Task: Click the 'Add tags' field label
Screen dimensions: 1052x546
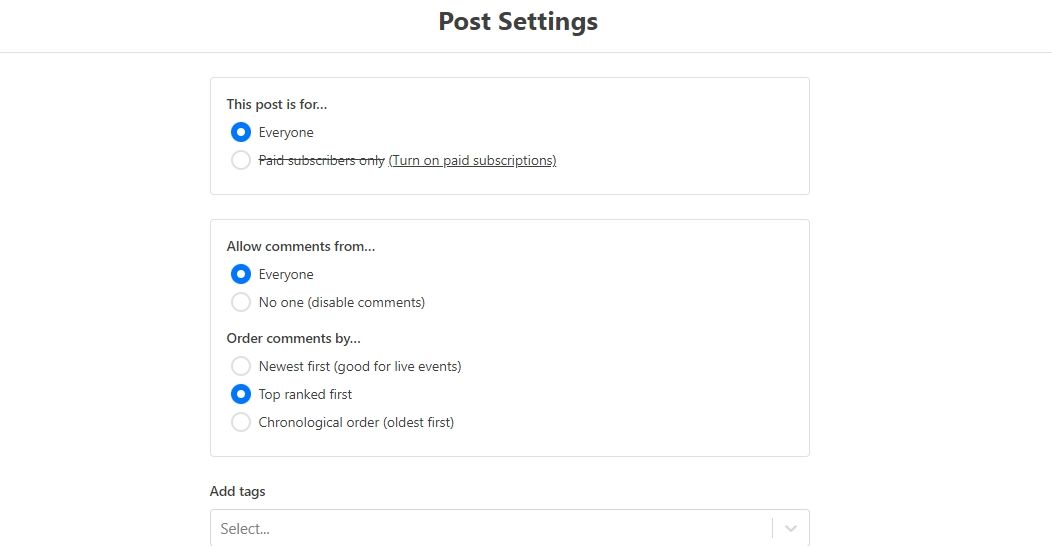Action: click(238, 491)
